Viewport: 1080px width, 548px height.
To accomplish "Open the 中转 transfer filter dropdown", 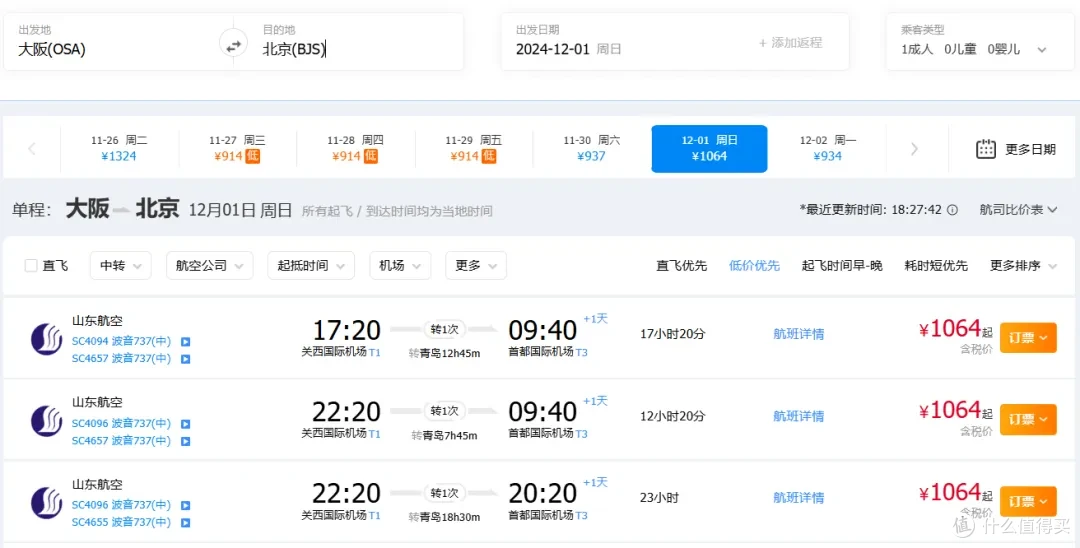I will click(x=121, y=266).
